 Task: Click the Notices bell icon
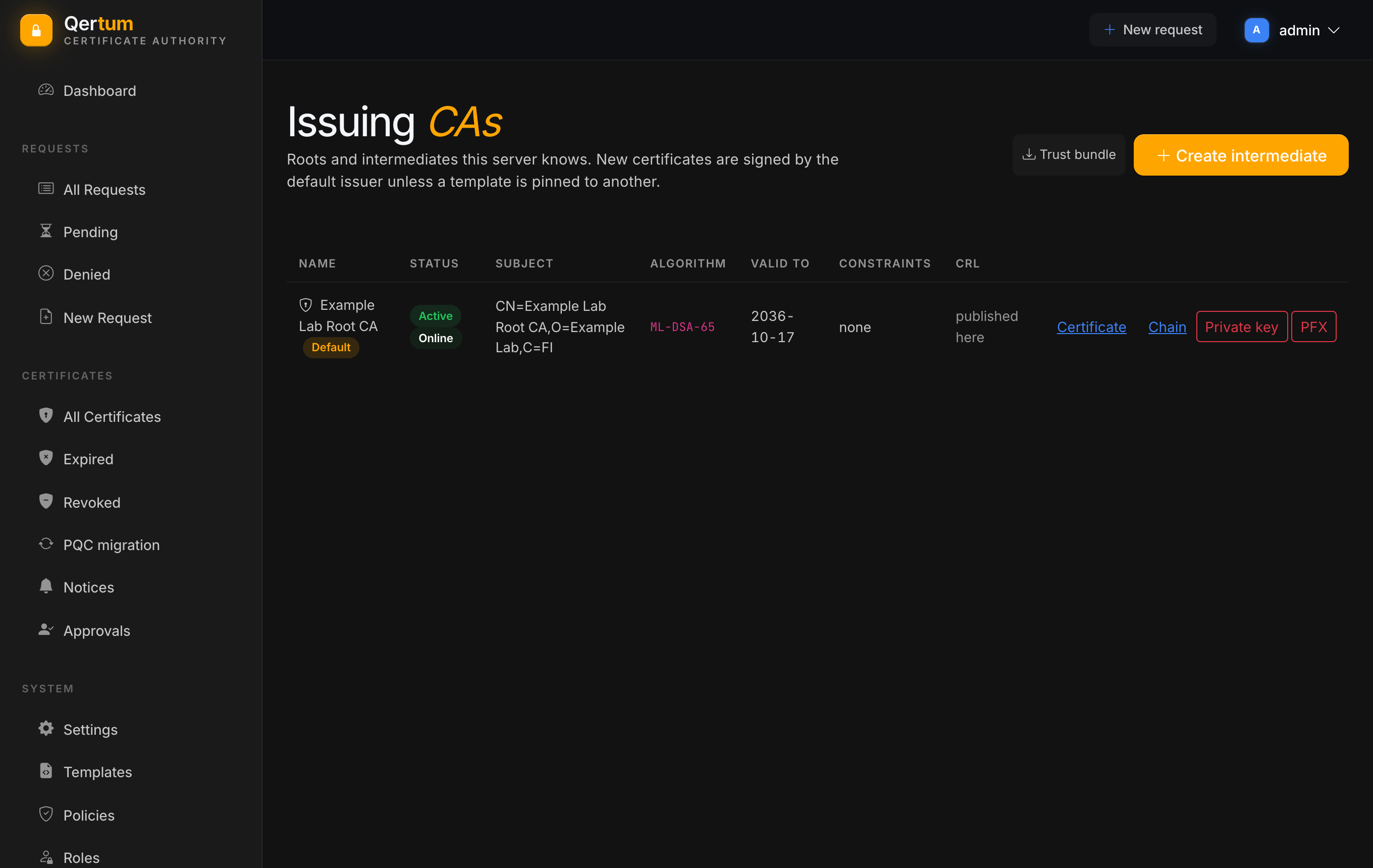pyautogui.click(x=45, y=586)
